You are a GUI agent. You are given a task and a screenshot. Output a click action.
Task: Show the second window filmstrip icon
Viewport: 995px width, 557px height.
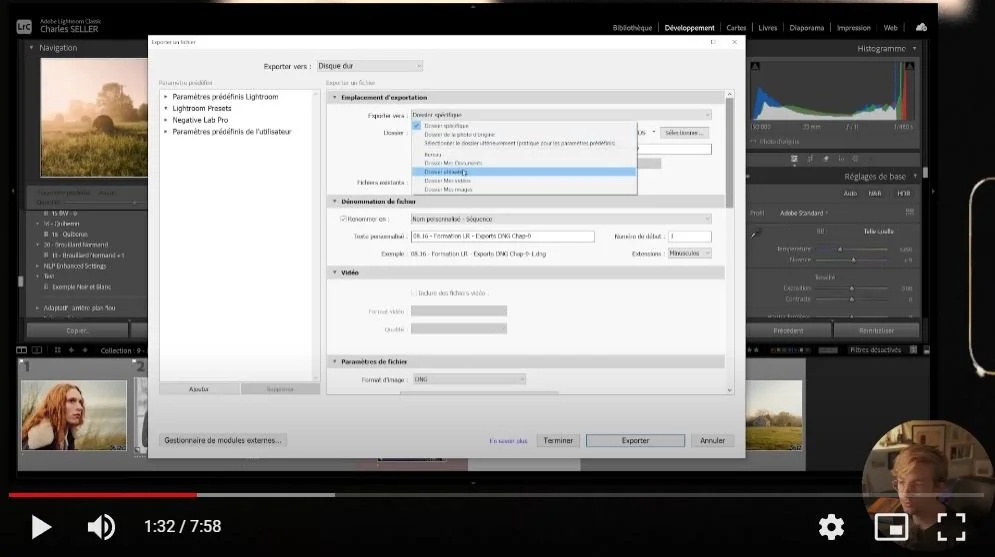(x=37, y=350)
